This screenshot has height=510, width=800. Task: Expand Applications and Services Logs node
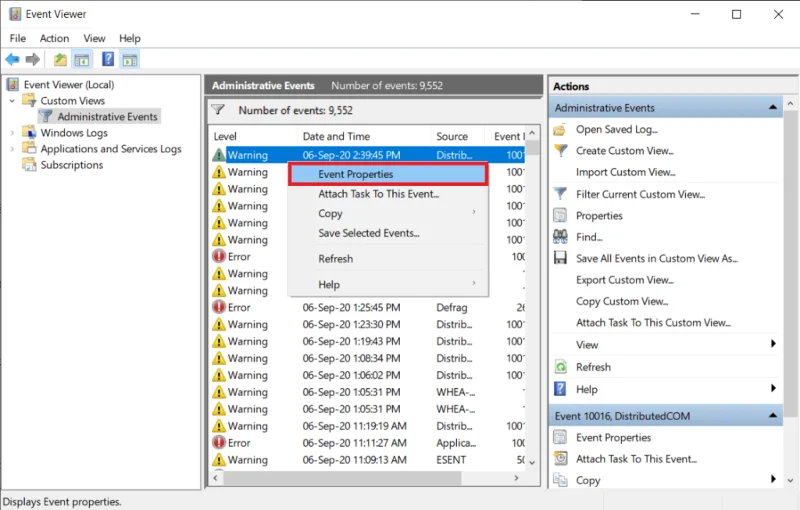pos(12,149)
